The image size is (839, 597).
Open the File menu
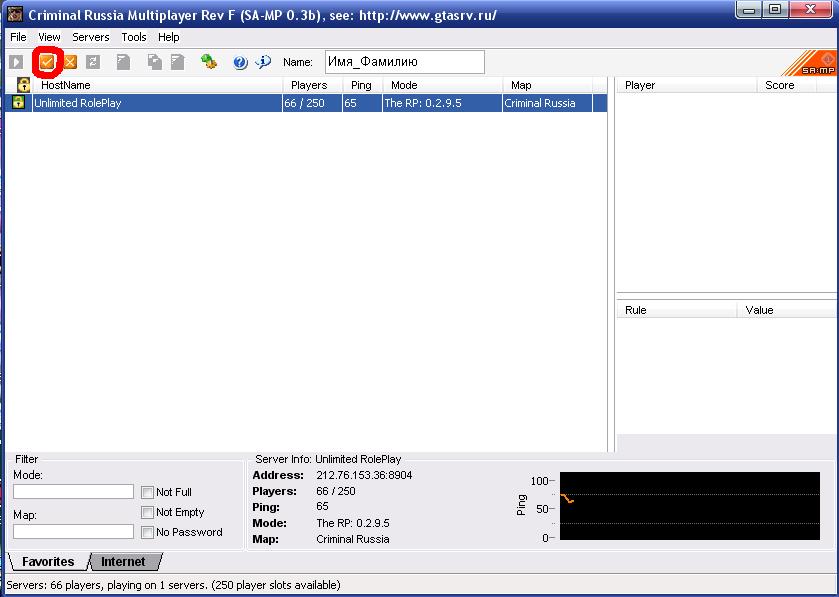tap(18, 37)
